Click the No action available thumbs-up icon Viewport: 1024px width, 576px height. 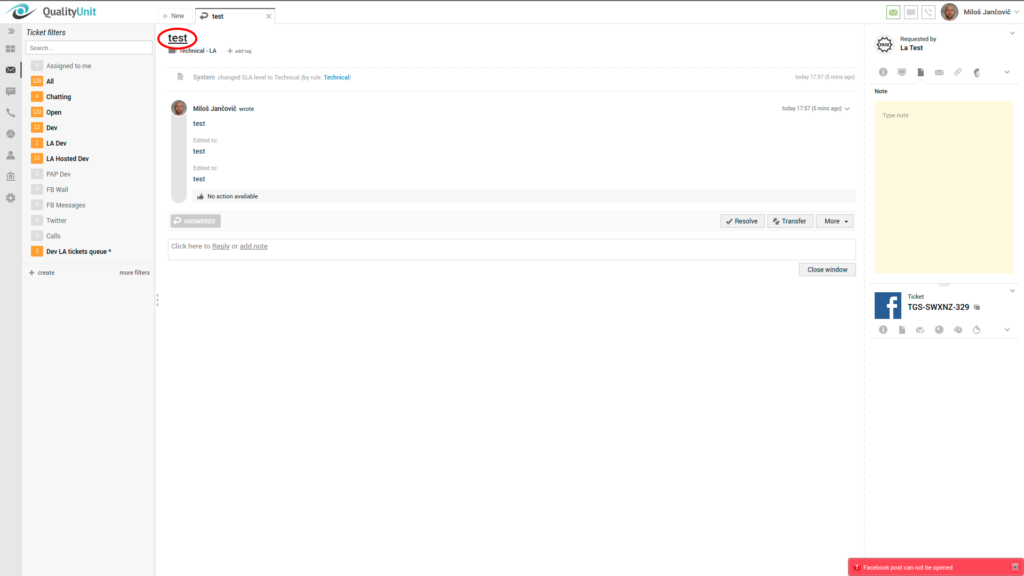point(200,197)
